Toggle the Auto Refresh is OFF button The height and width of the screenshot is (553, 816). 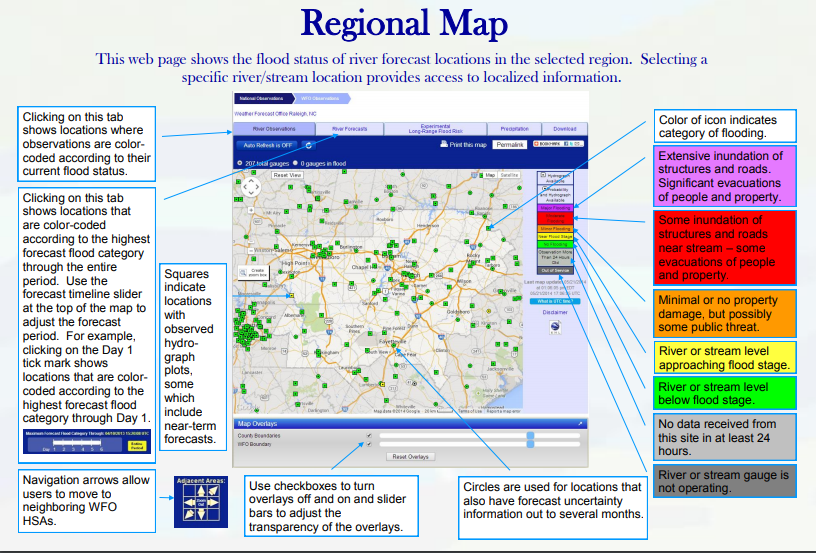[x=267, y=146]
